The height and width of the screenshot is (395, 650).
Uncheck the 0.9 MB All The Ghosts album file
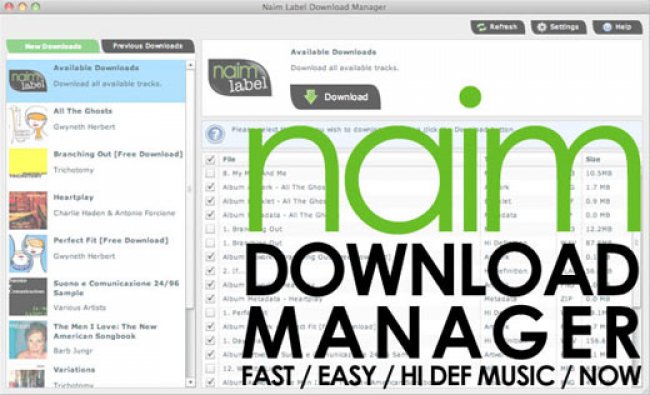point(211,201)
